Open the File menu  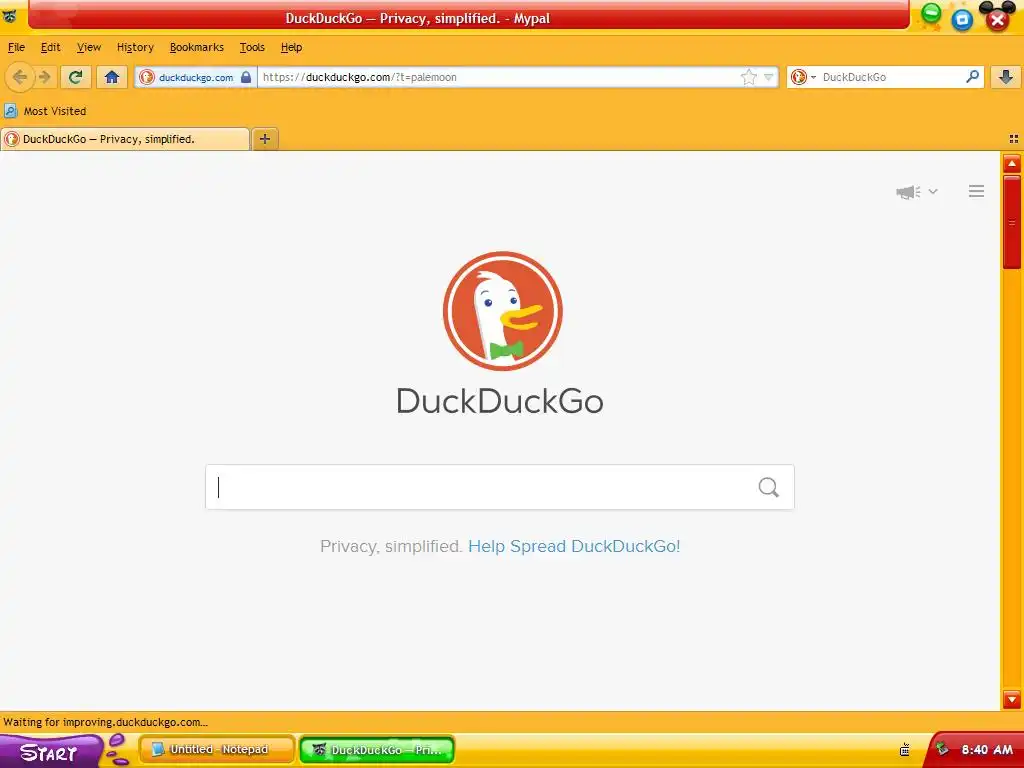click(16, 47)
